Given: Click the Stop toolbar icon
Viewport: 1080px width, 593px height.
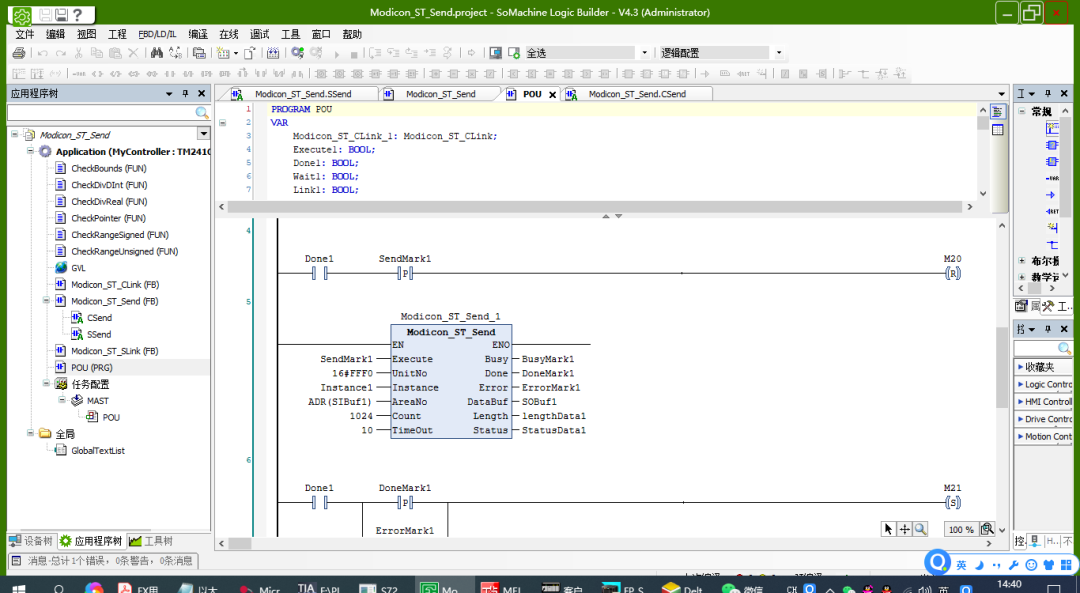Looking at the screenshot, I should [x=354, y=53].
